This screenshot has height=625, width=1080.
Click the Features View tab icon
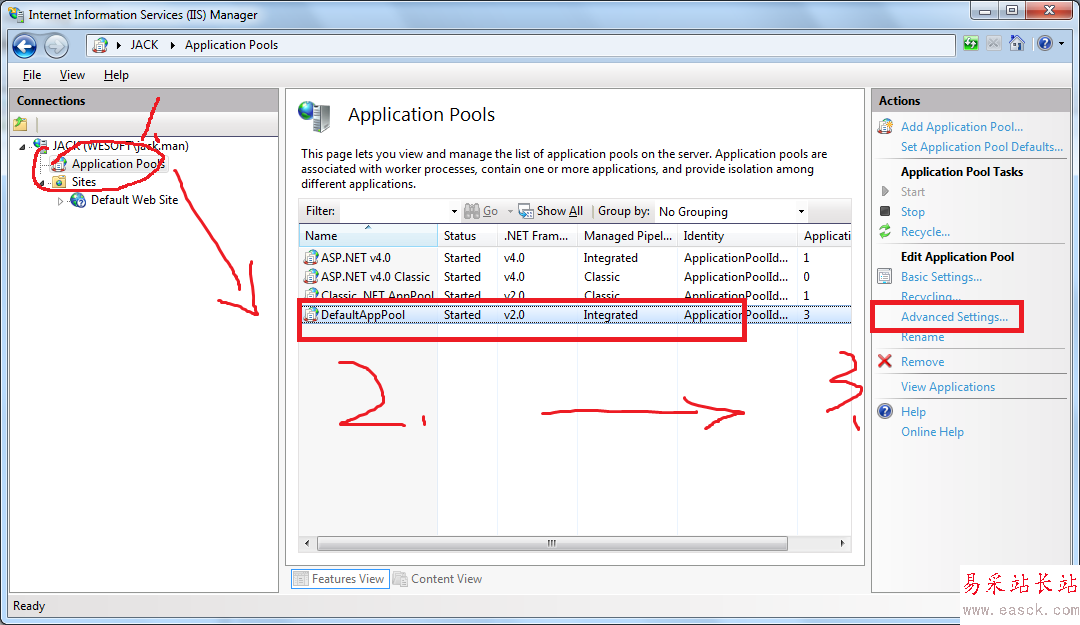point(300,579)
